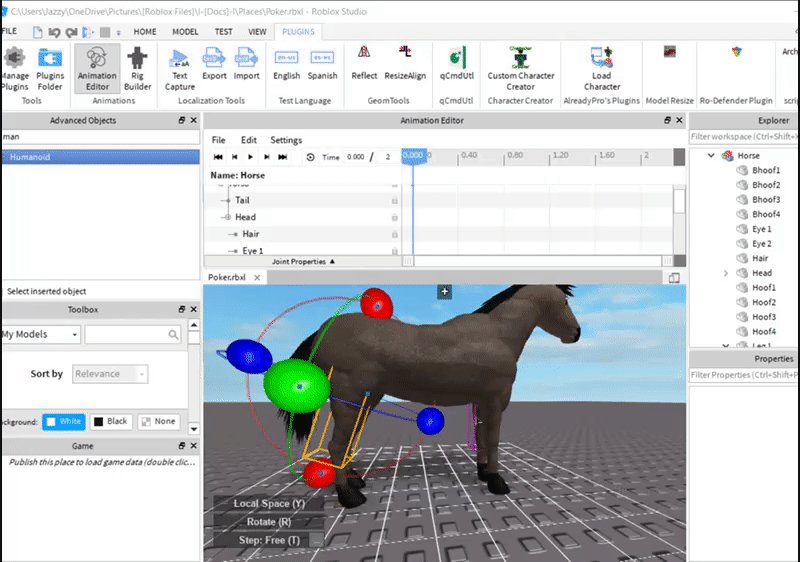This screenshot has height=562, width=800.
Task: Toggle Step: Free (T) setting
Action: (x=269, y=540)
